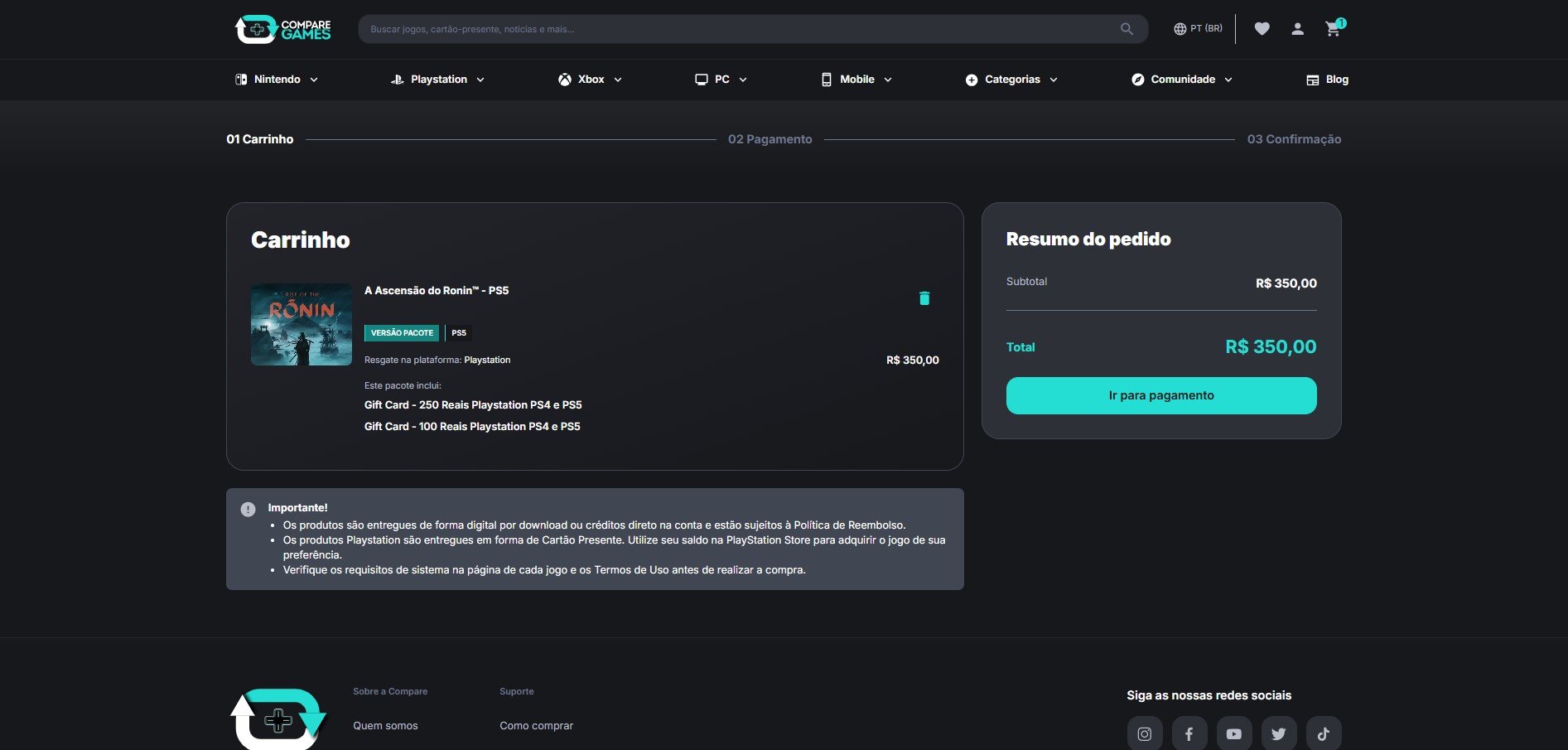
Task: Open the user account icon
Action: point(1297,29)
